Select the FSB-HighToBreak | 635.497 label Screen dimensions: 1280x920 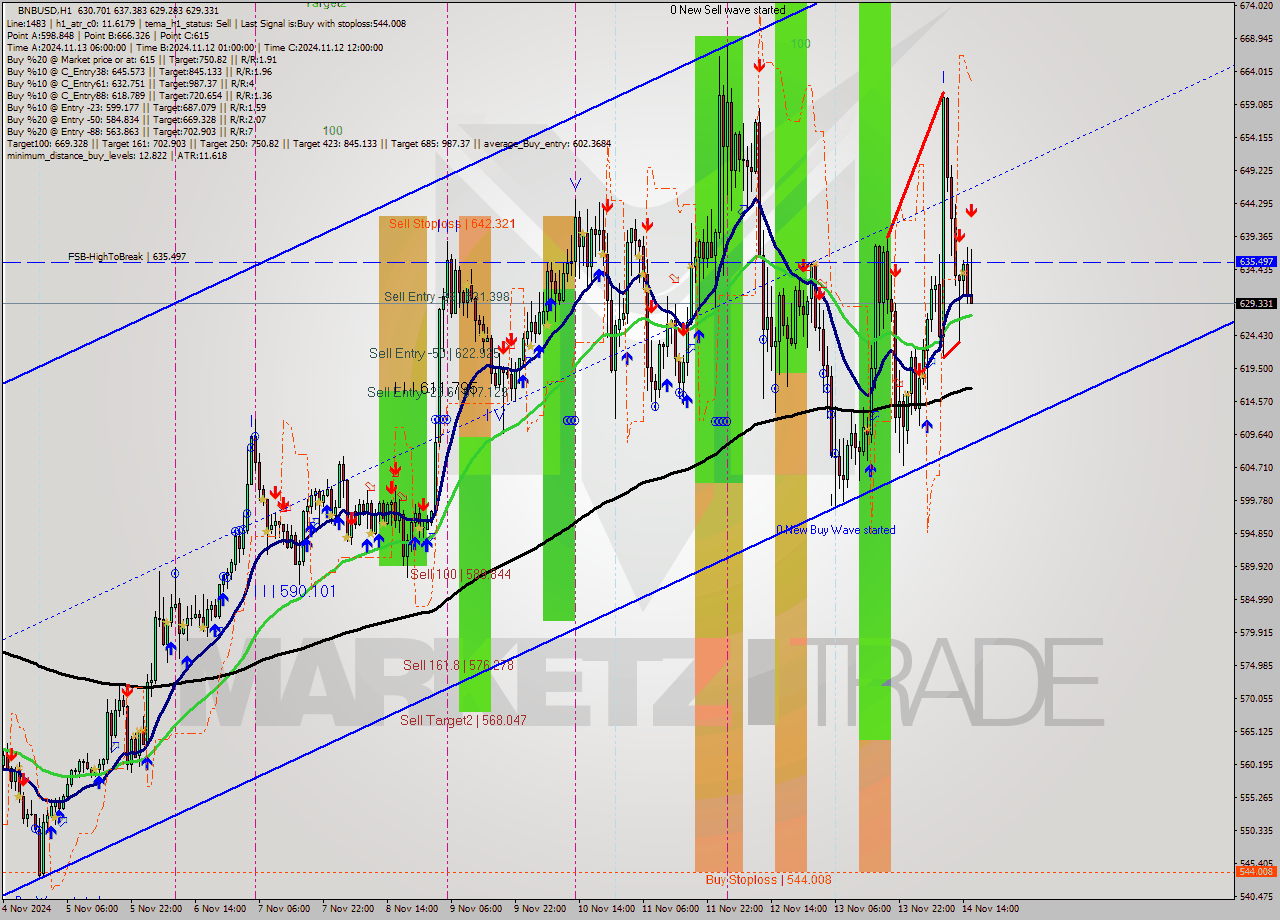[x=127, y=257]
